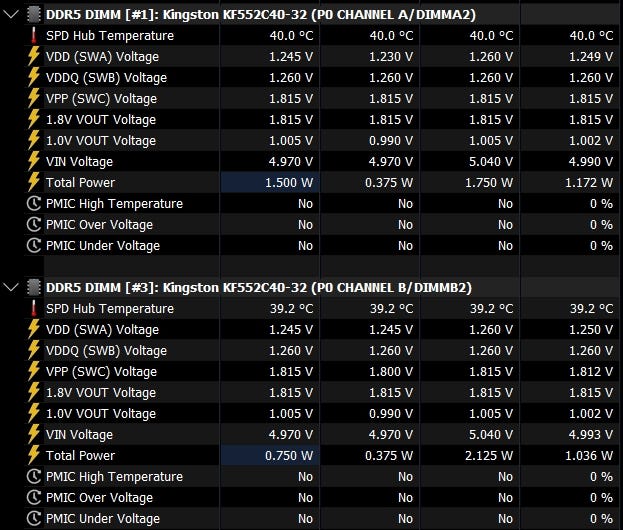Viewport: 623px width, 530px height.
Task: Select DIMM #1 VDDQ (SWB) Voltage label
Action: pos(106,77)
